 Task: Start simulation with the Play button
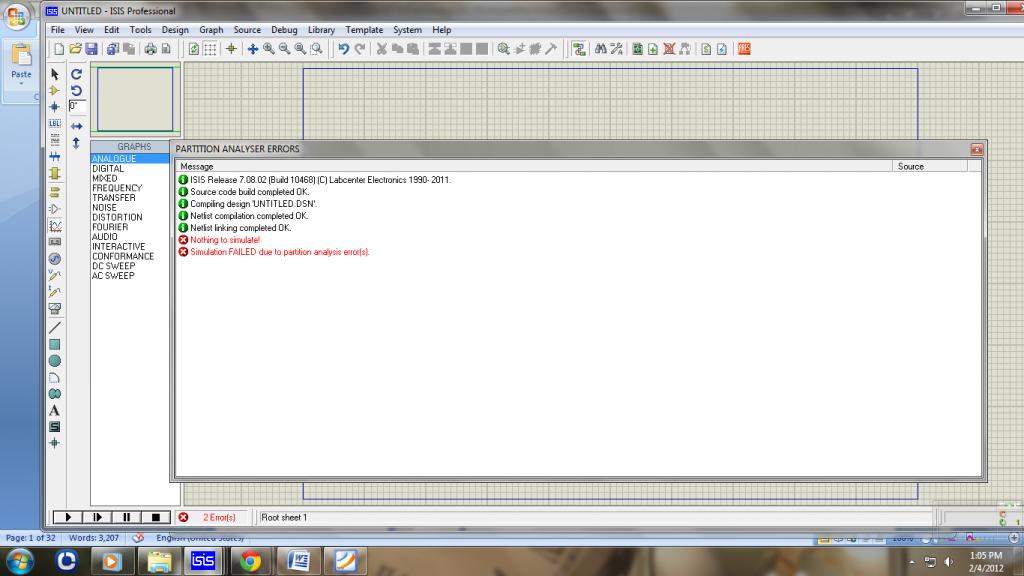pos(68,517)
